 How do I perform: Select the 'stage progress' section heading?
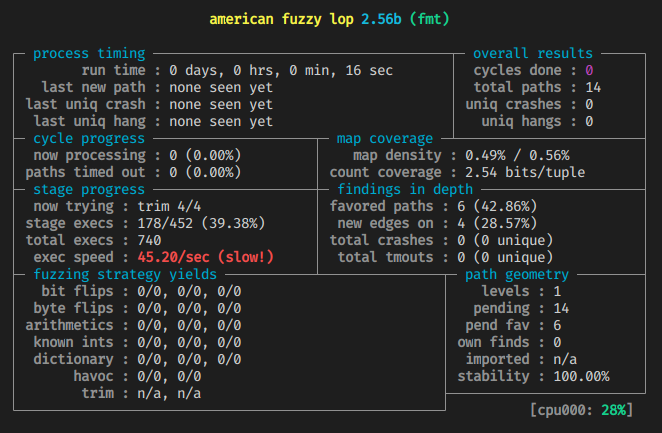coord(89,189)
